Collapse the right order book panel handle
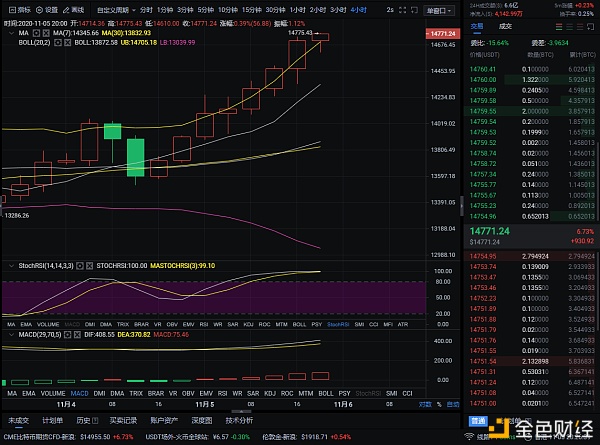The height and width of the screenshot is (445, 600). 461,205
